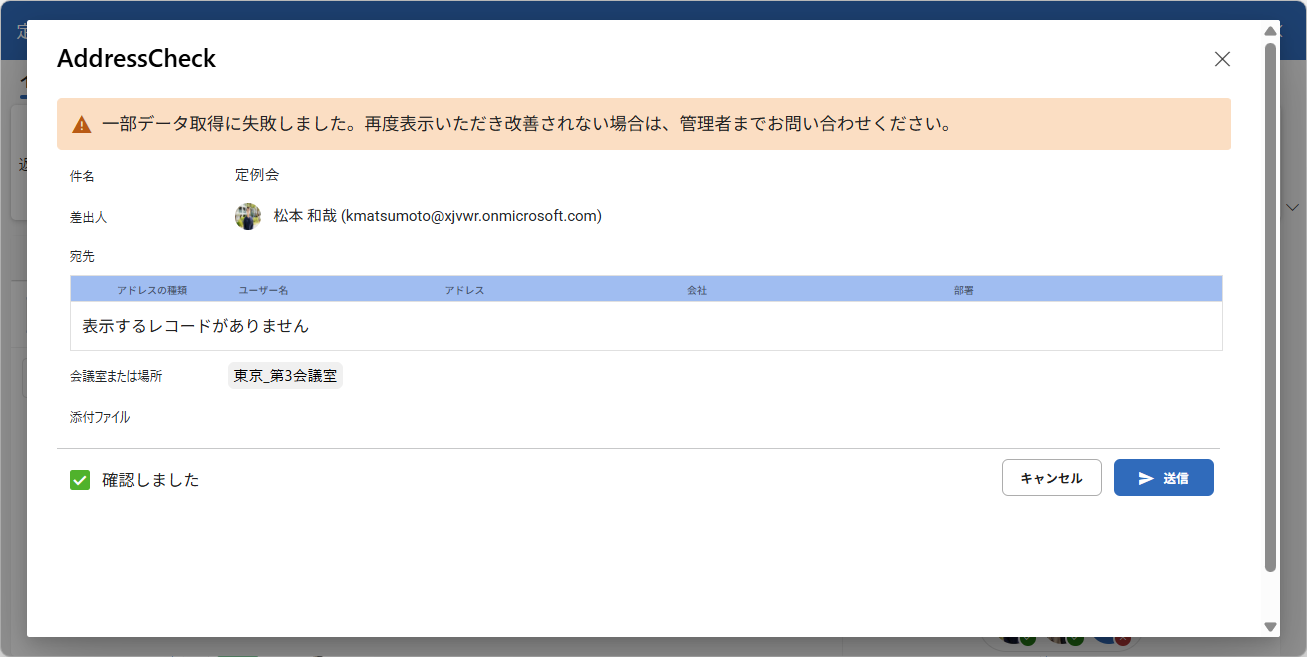
Task: Click the dialog vertical scrollbar thumb
Action: [x=1271, y=307]
